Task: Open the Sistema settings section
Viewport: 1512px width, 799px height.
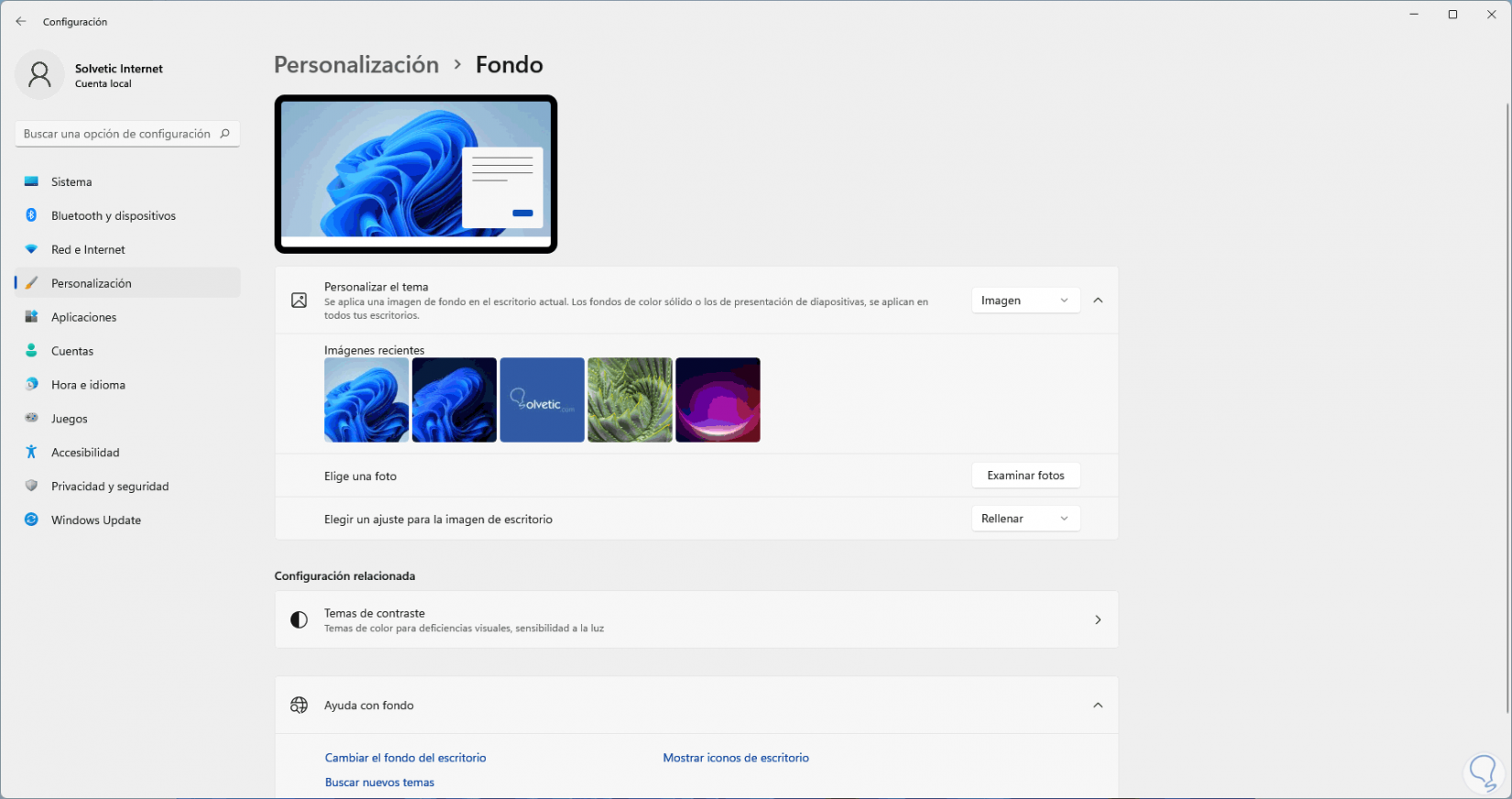Action: click(127, 181)
